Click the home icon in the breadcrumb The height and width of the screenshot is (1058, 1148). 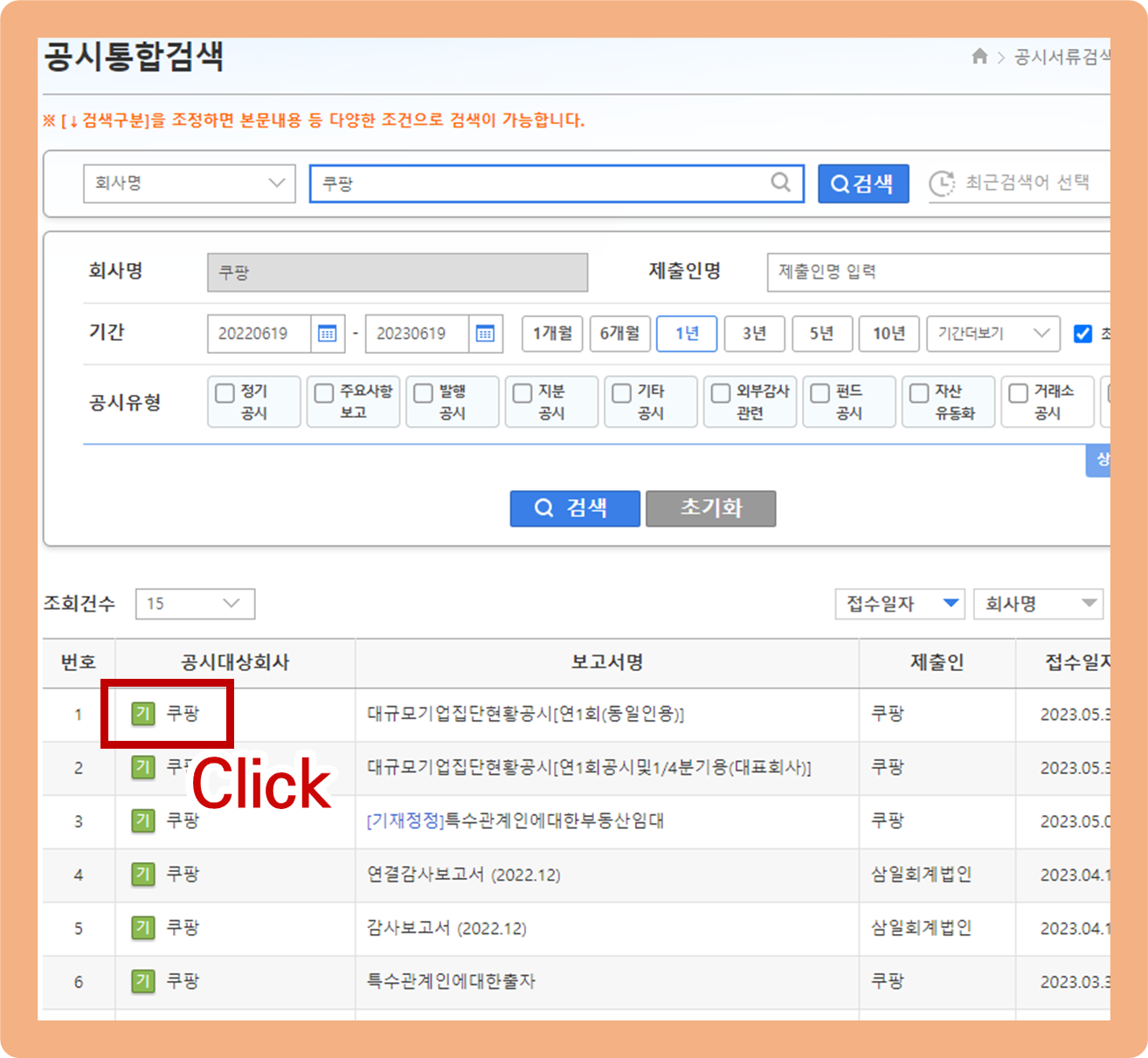pos(979,57)
